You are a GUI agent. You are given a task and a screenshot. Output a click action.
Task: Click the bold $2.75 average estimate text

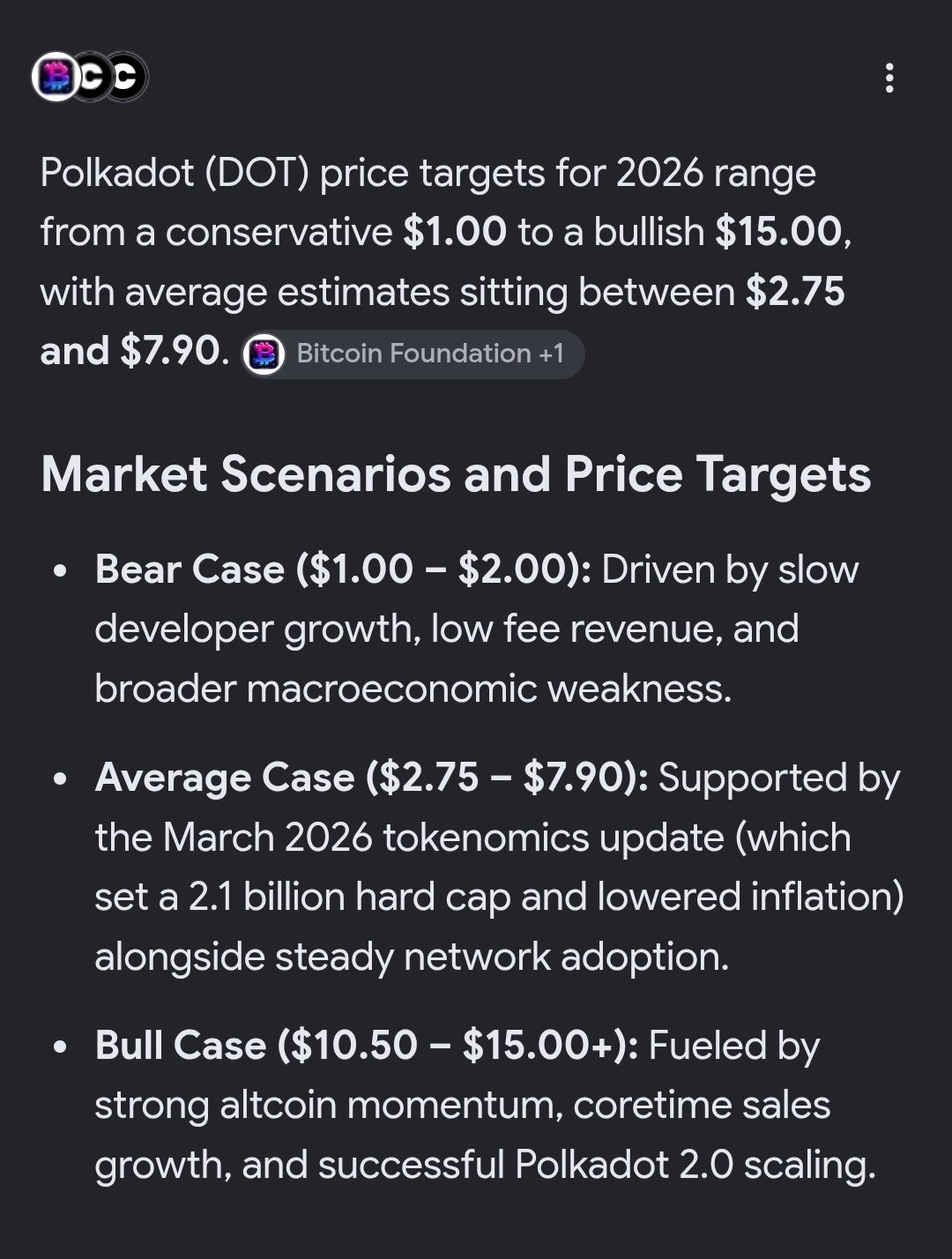795,292
